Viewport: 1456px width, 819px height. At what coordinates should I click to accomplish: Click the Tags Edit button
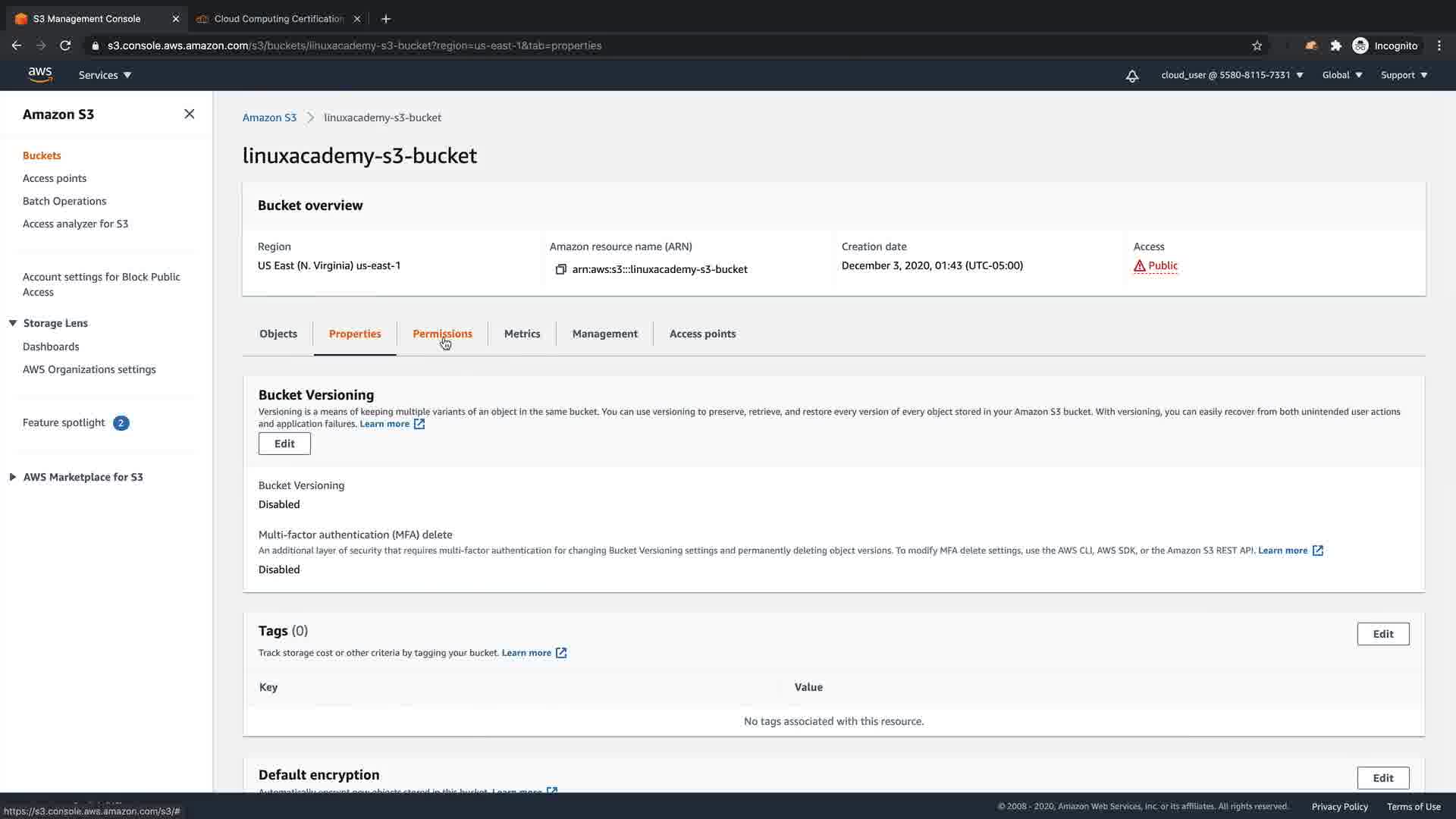tap(1382, 634)
